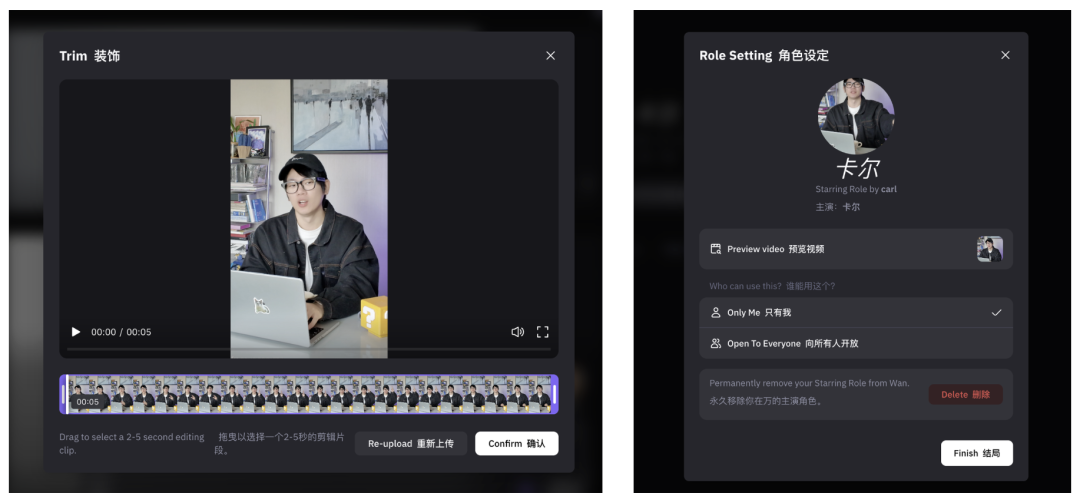Confirm the trimmed clip
The height and width of the screenshot is (503, 1080).
[x=516, y=443]
